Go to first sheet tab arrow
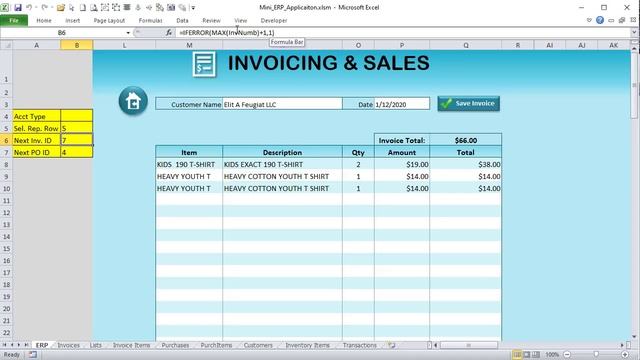This screenshot has height=360, width=640. 4,345
